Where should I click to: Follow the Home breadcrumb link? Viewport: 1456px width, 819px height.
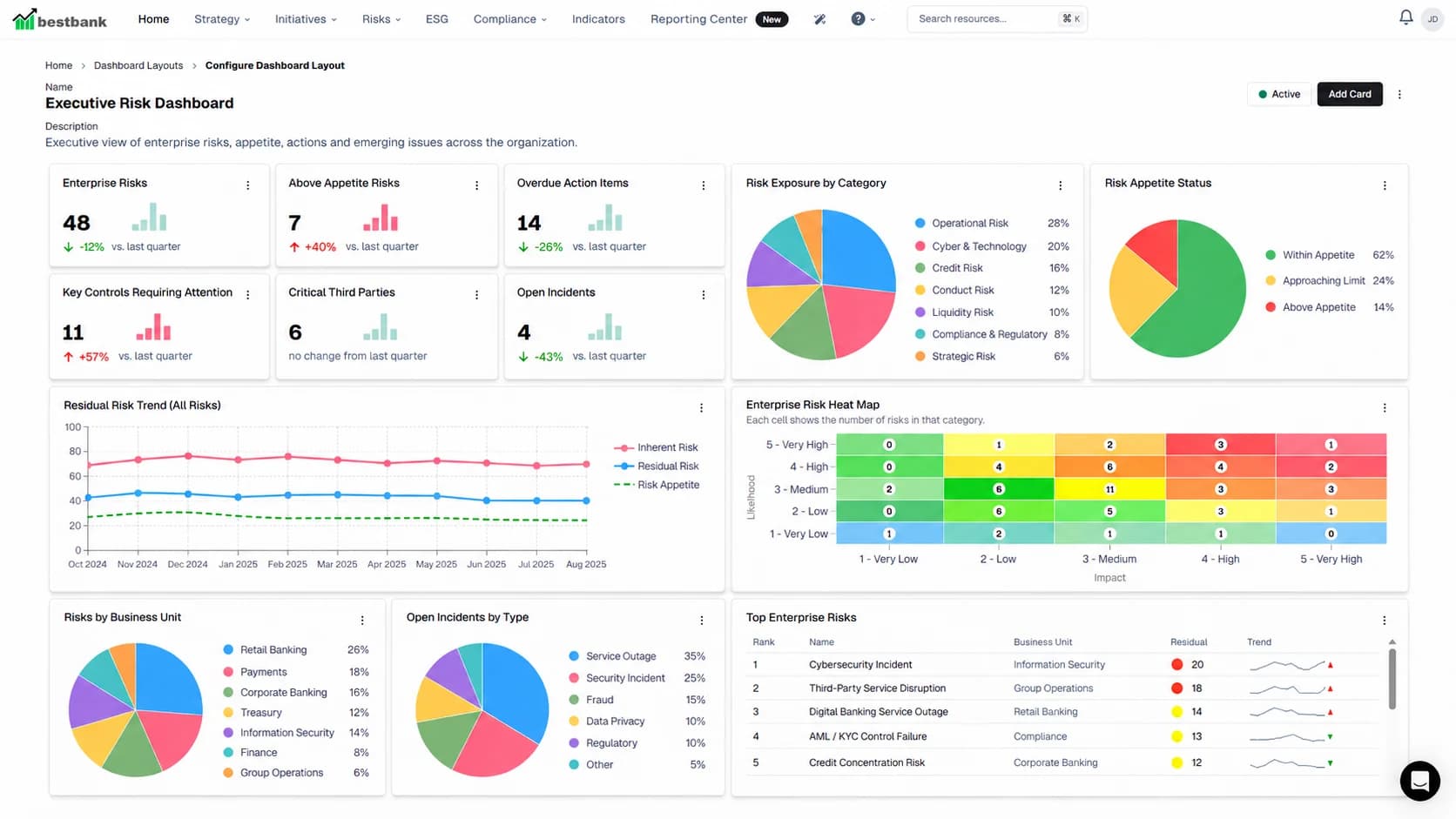[58, 65]
